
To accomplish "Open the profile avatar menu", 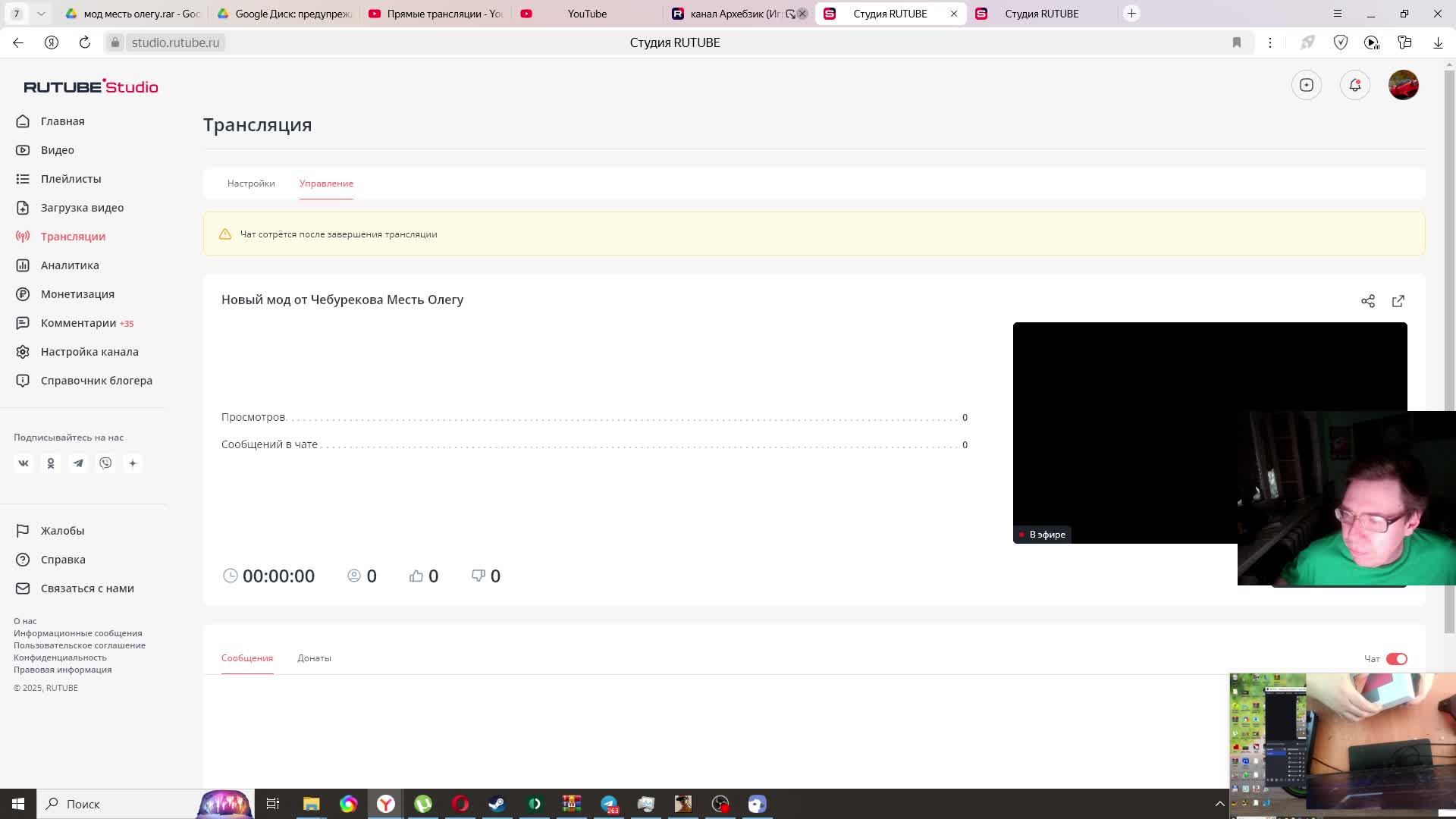I will 1403,85.
